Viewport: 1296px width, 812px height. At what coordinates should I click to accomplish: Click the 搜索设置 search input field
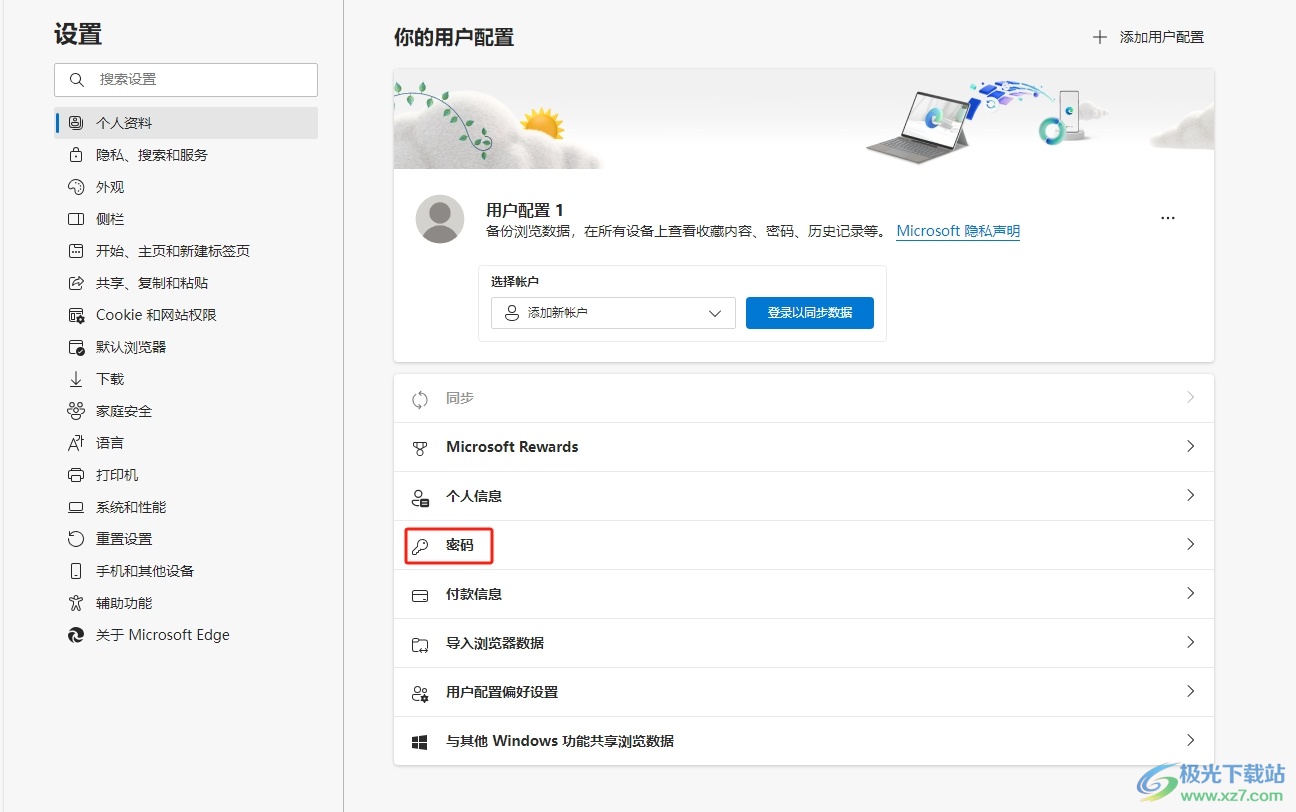tap(186, 80)
